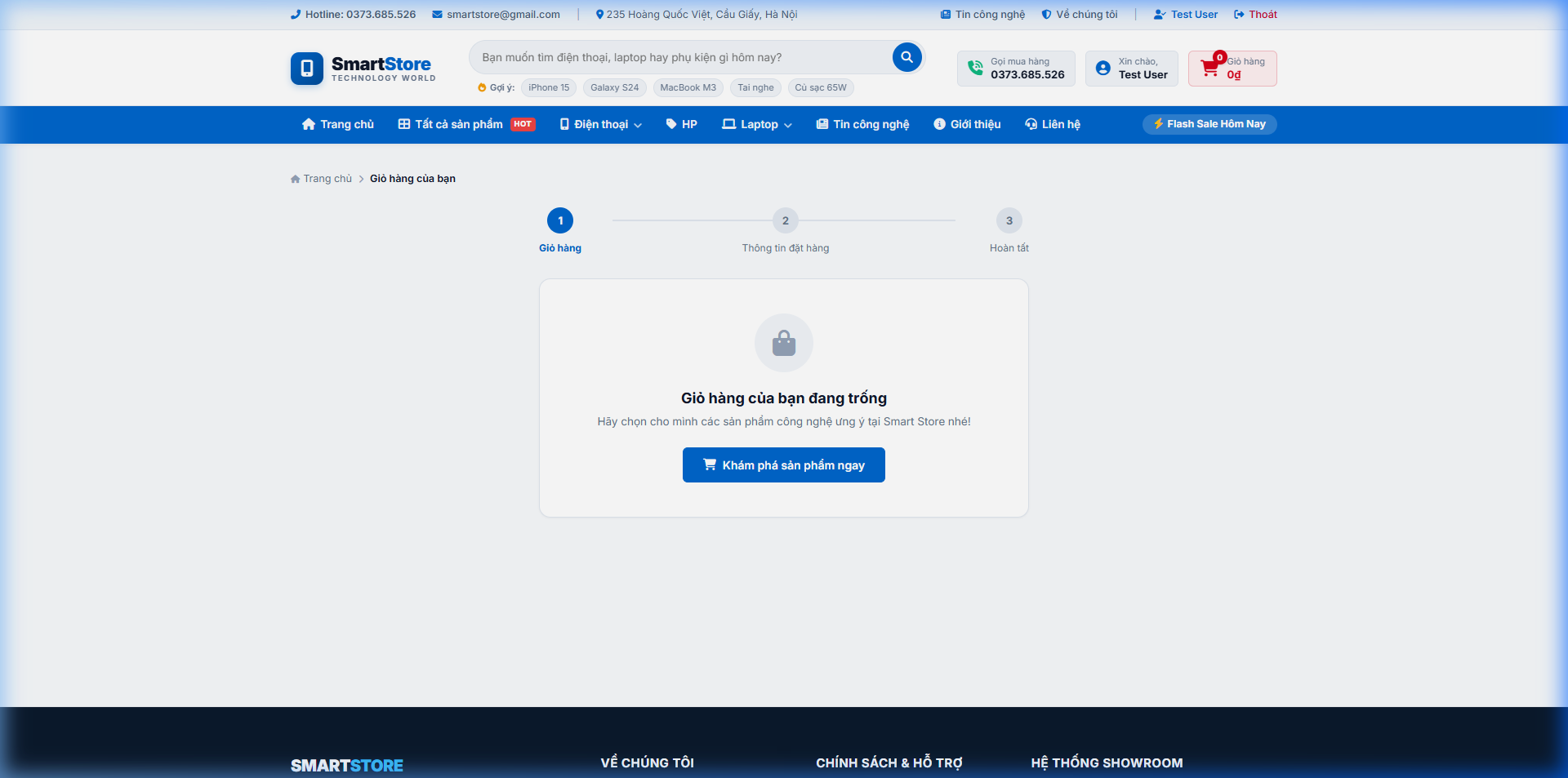The image size is (1568, 778).
Task: Open Về chúng tôi top link
Action: pyautogui.click(x=1080, y=15)
